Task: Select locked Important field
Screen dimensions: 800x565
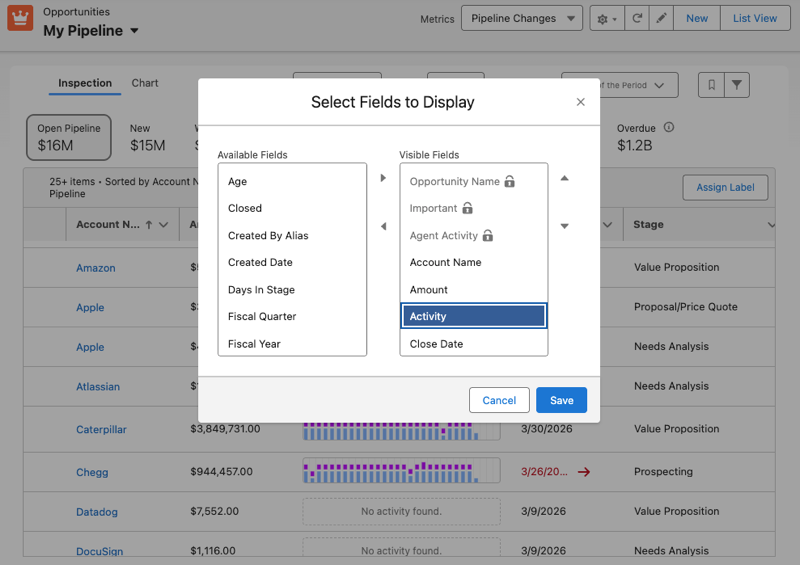Action: point(473,208)
